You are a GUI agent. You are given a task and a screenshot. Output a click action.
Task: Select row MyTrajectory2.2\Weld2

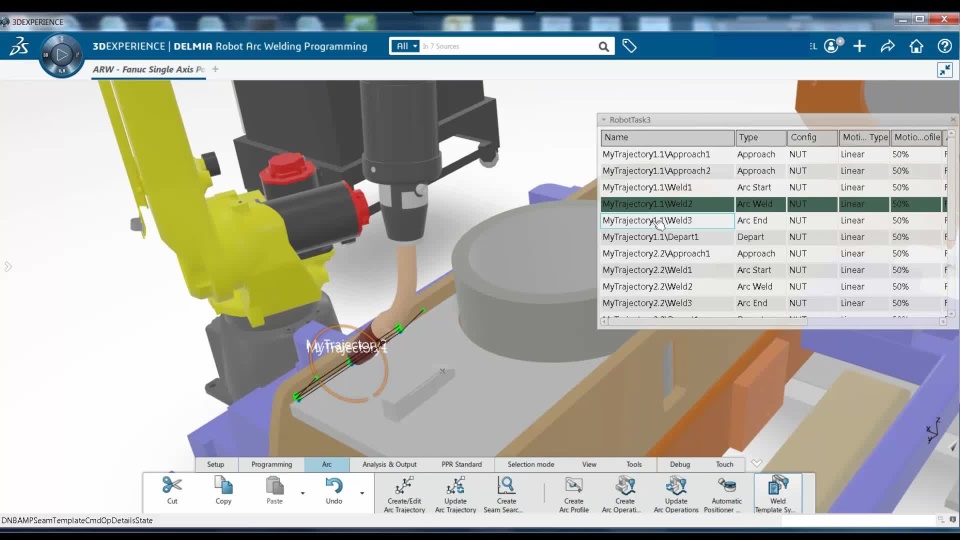(773, 287)
